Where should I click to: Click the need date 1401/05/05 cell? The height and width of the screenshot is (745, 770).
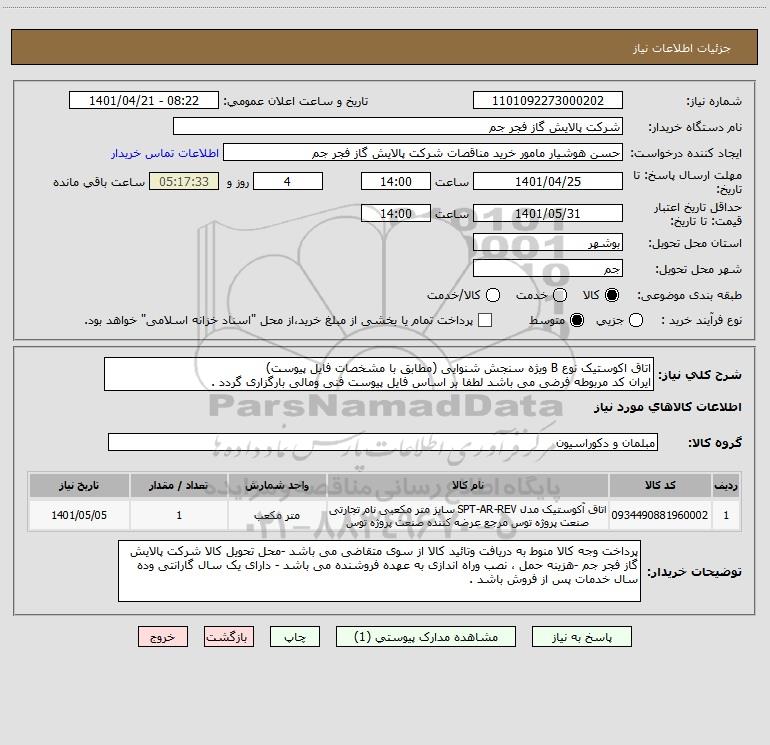(79, 515)
